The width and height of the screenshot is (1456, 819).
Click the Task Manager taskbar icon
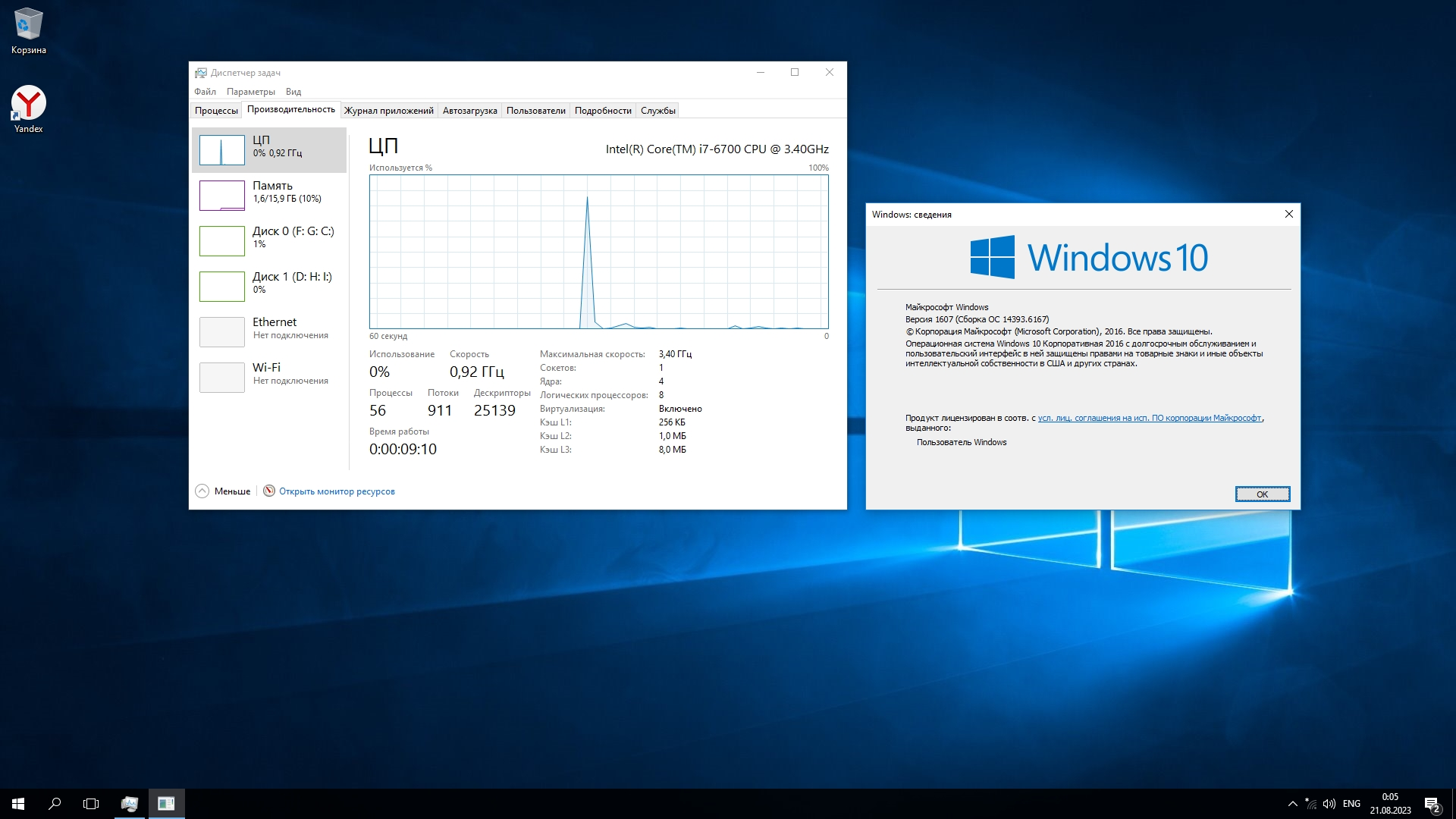130,804
